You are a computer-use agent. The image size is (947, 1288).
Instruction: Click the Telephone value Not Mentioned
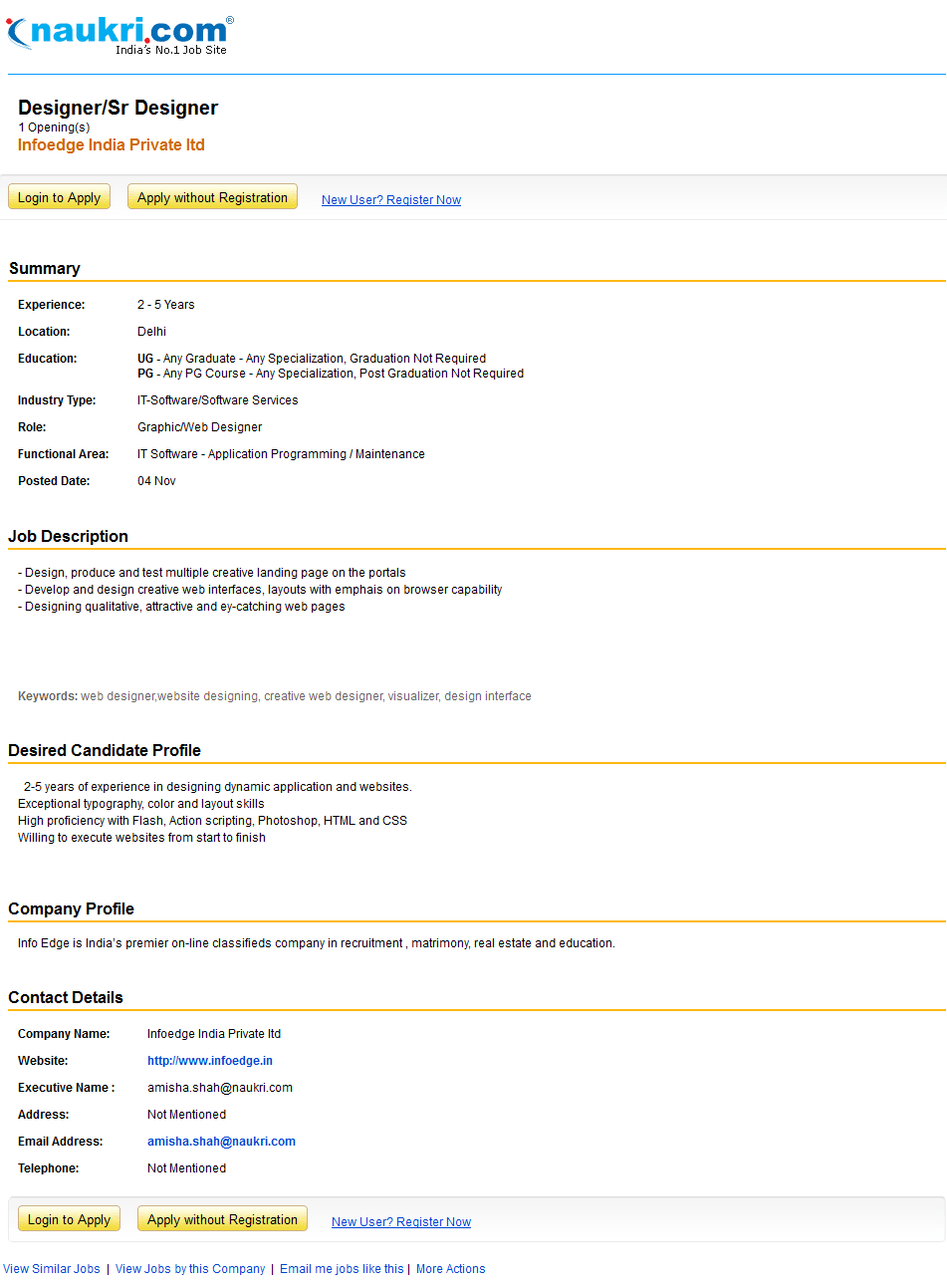tap(186, 1168)
